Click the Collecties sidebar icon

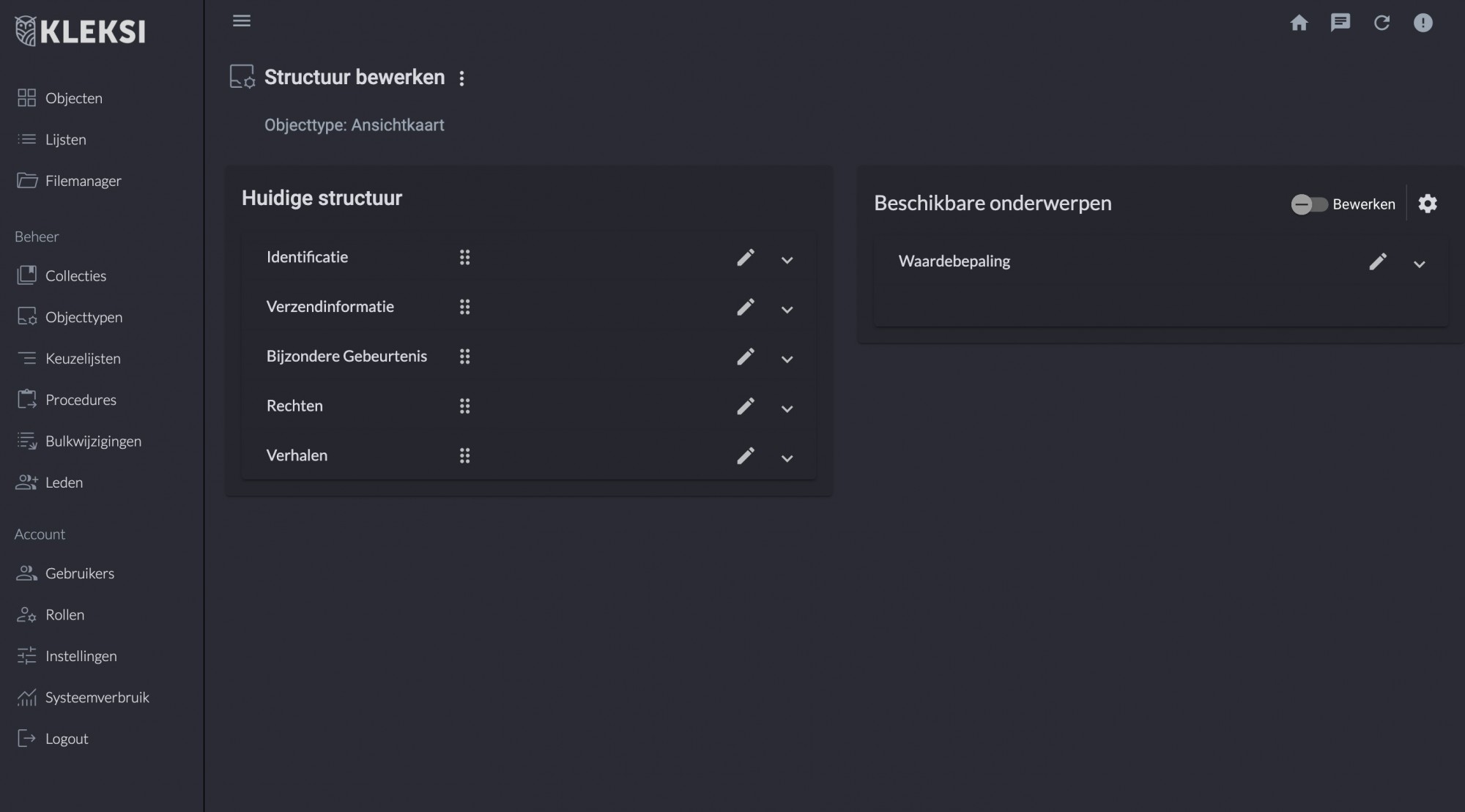tap(26, 275)
